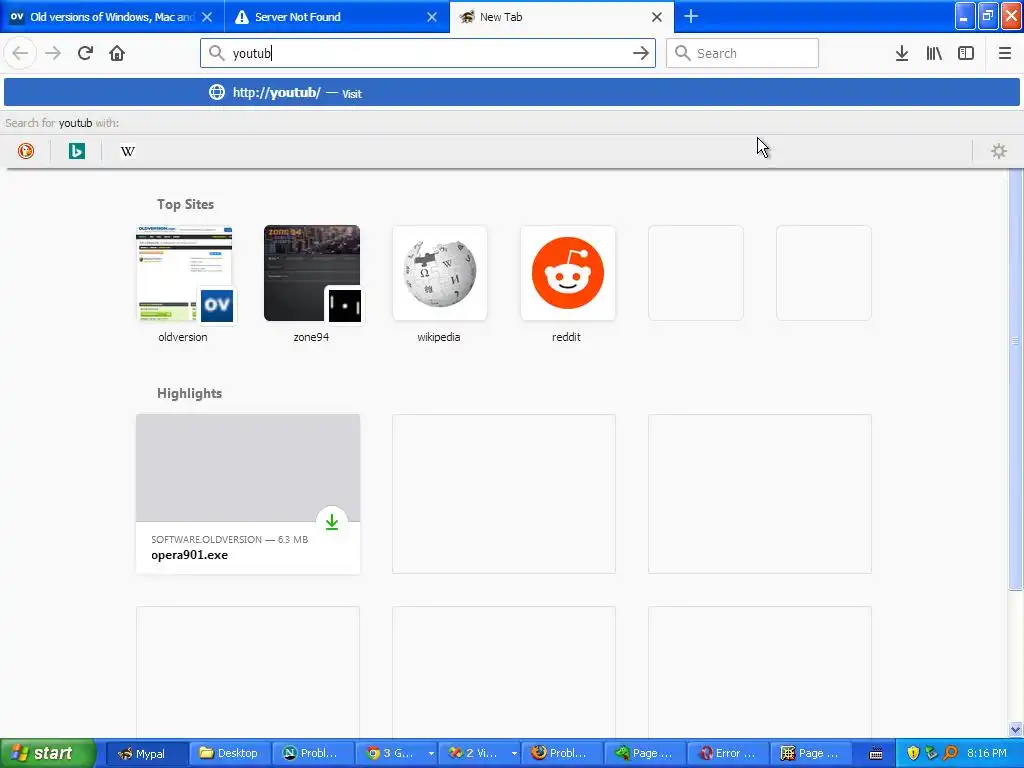Click the Highlights heading
The image size is (1024, 768).
tap(189, 393)
